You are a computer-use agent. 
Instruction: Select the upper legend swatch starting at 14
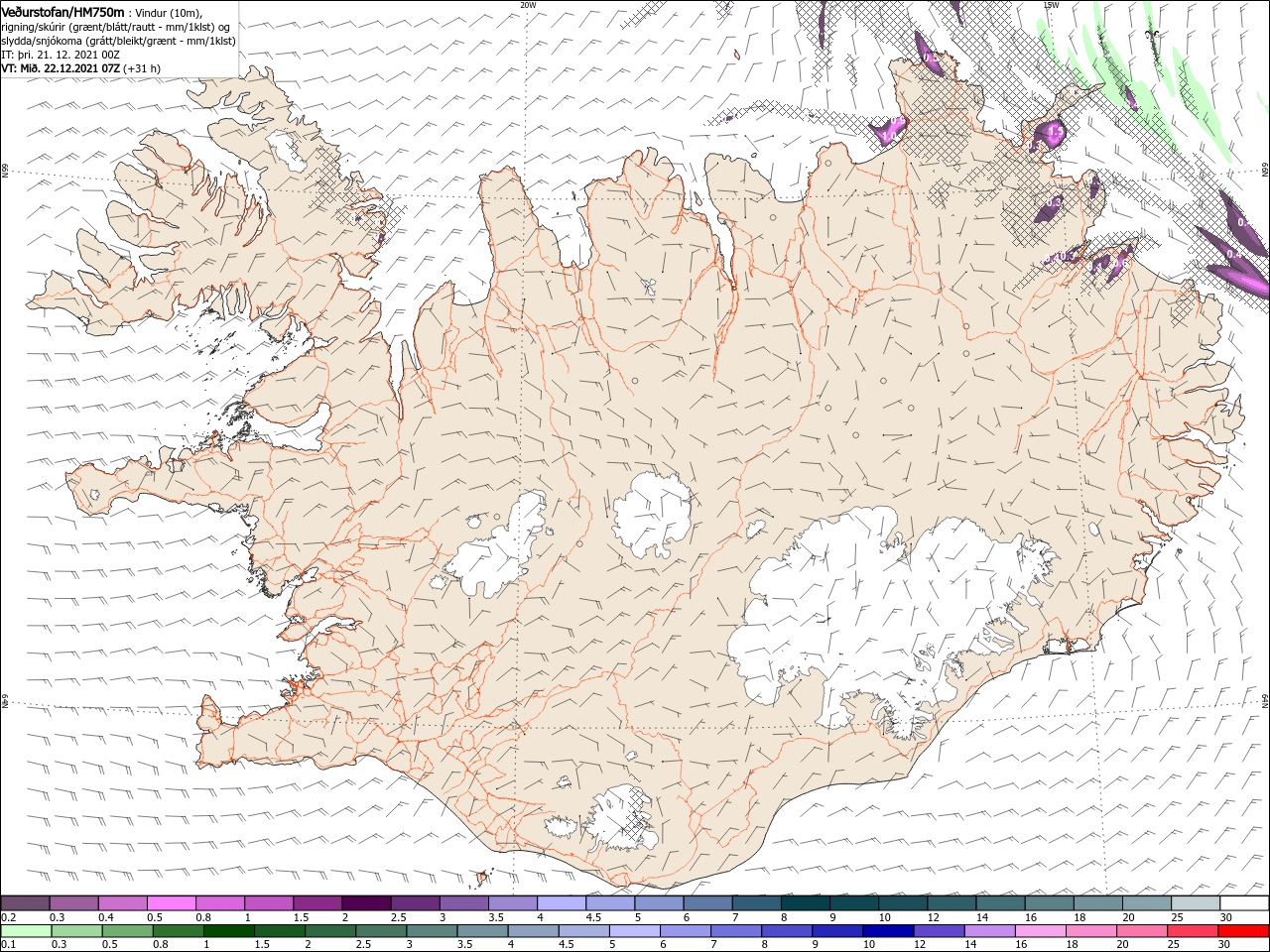tap(1000, 903)
